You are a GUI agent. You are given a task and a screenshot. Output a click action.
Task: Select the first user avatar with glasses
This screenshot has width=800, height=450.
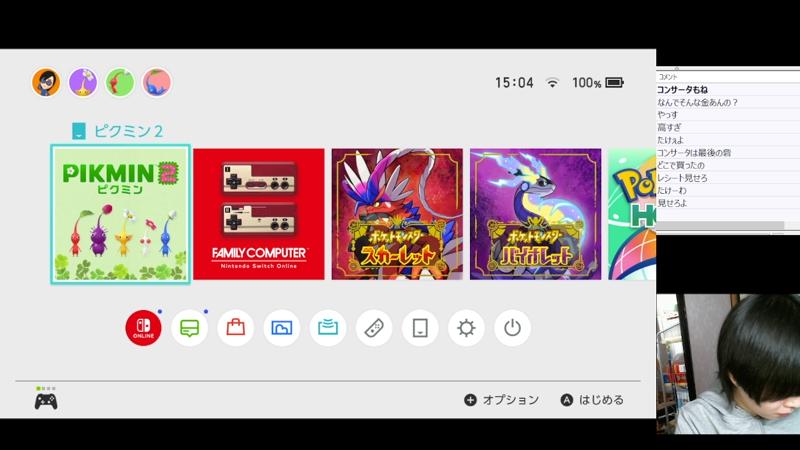click(x=46, y=82)
